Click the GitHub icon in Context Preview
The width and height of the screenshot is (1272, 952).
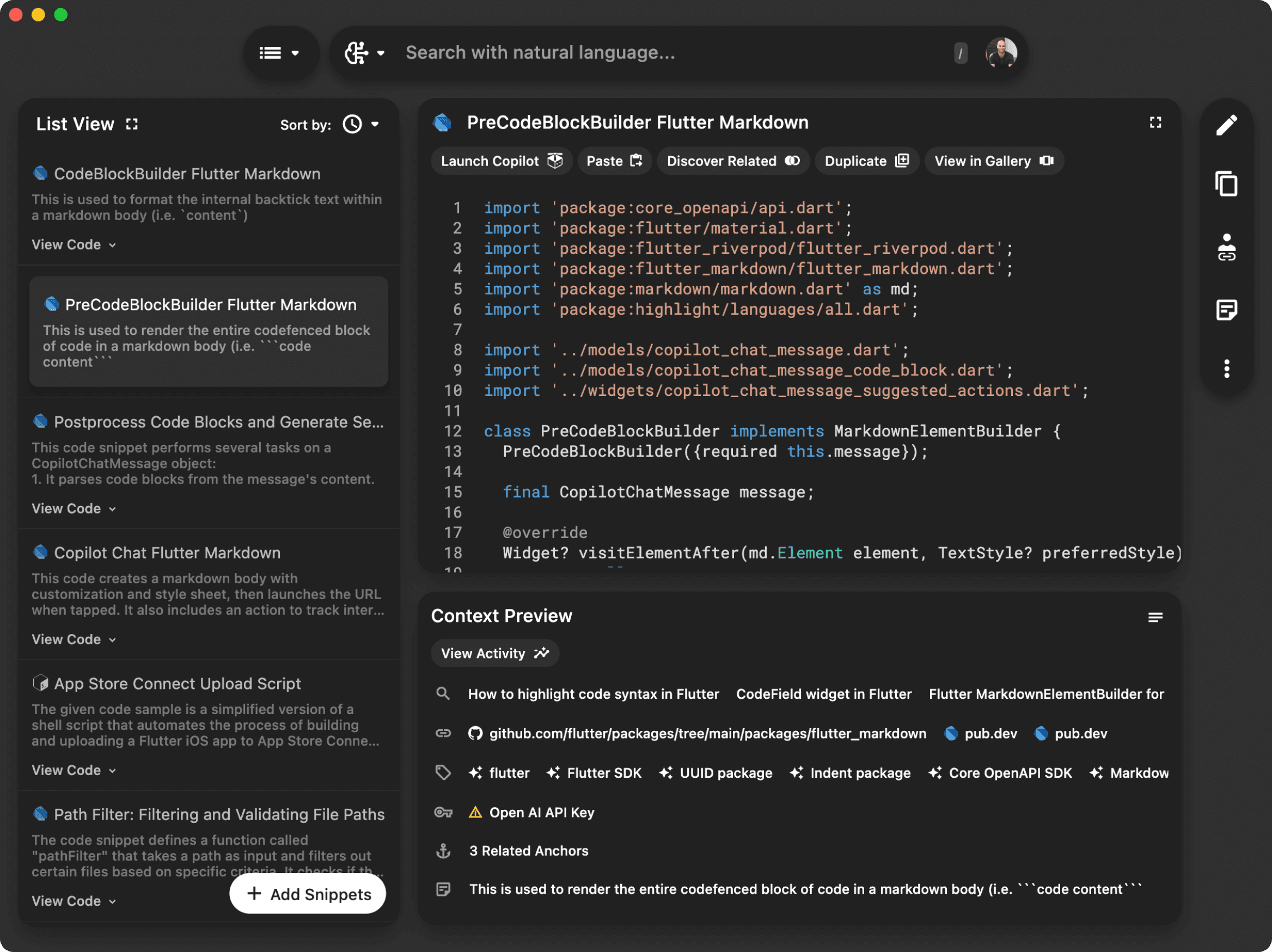click(x=475, y=733)
